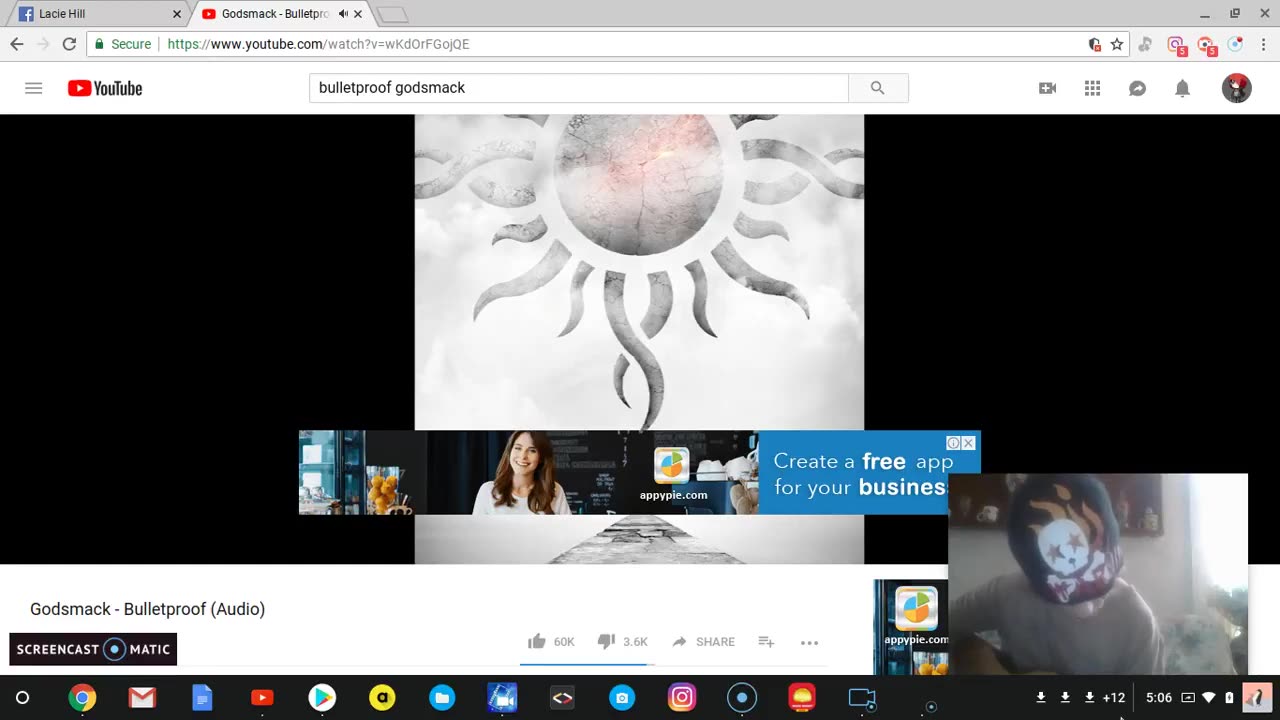The width and height of the screenshot is (1280, 720).
Task: Open Chrome's three-dot menu
Action: point(1264,44)
